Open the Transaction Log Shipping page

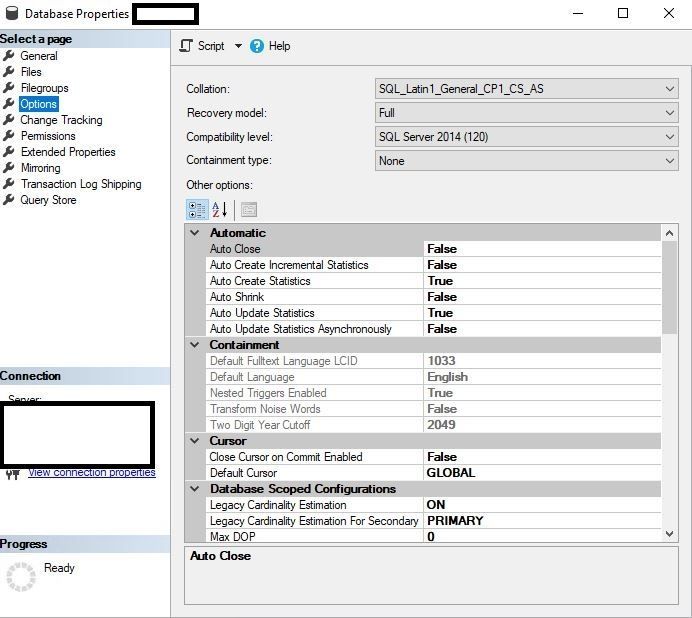pos(81,184)
